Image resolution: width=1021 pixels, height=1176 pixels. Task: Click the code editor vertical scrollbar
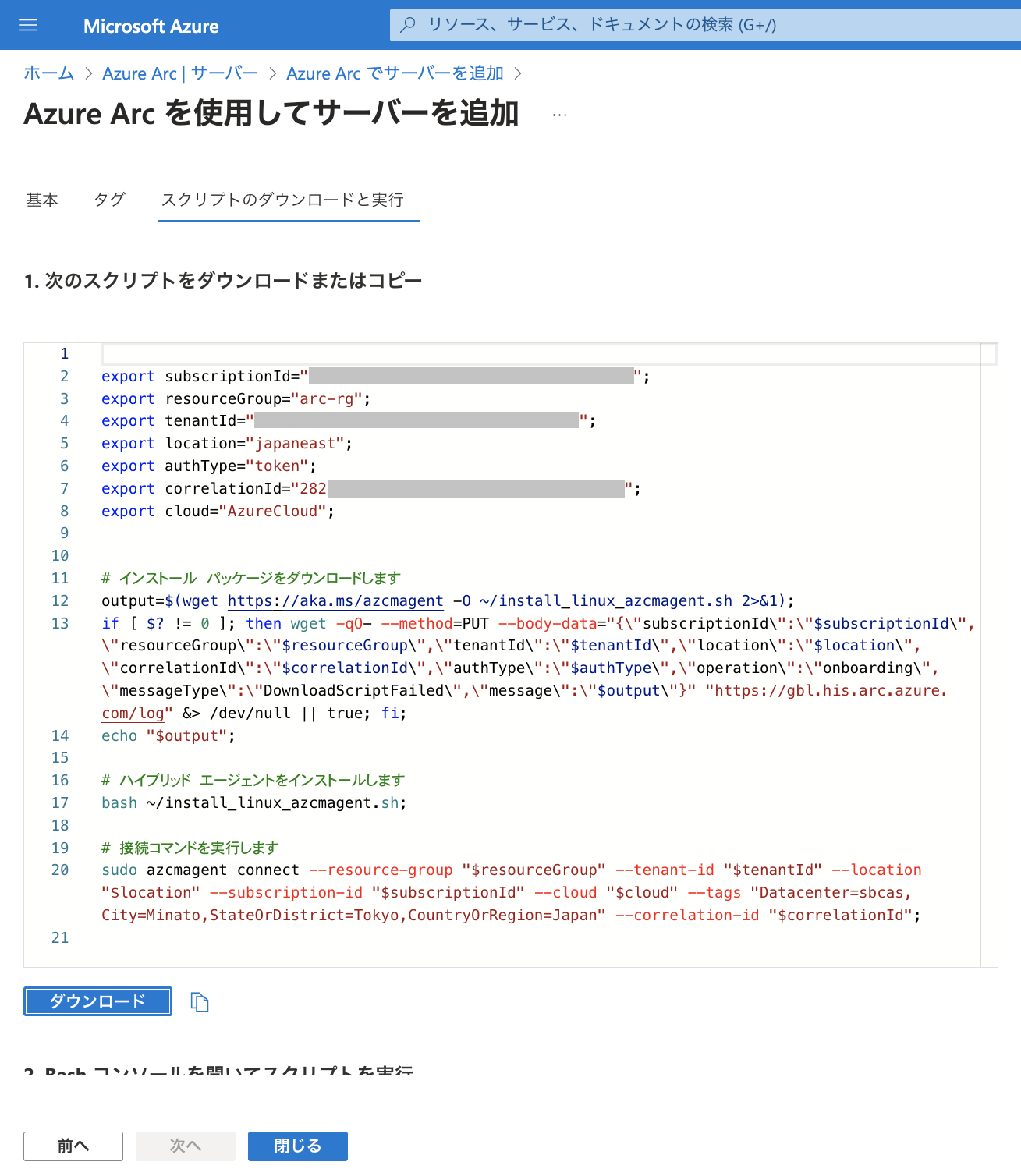989,655
